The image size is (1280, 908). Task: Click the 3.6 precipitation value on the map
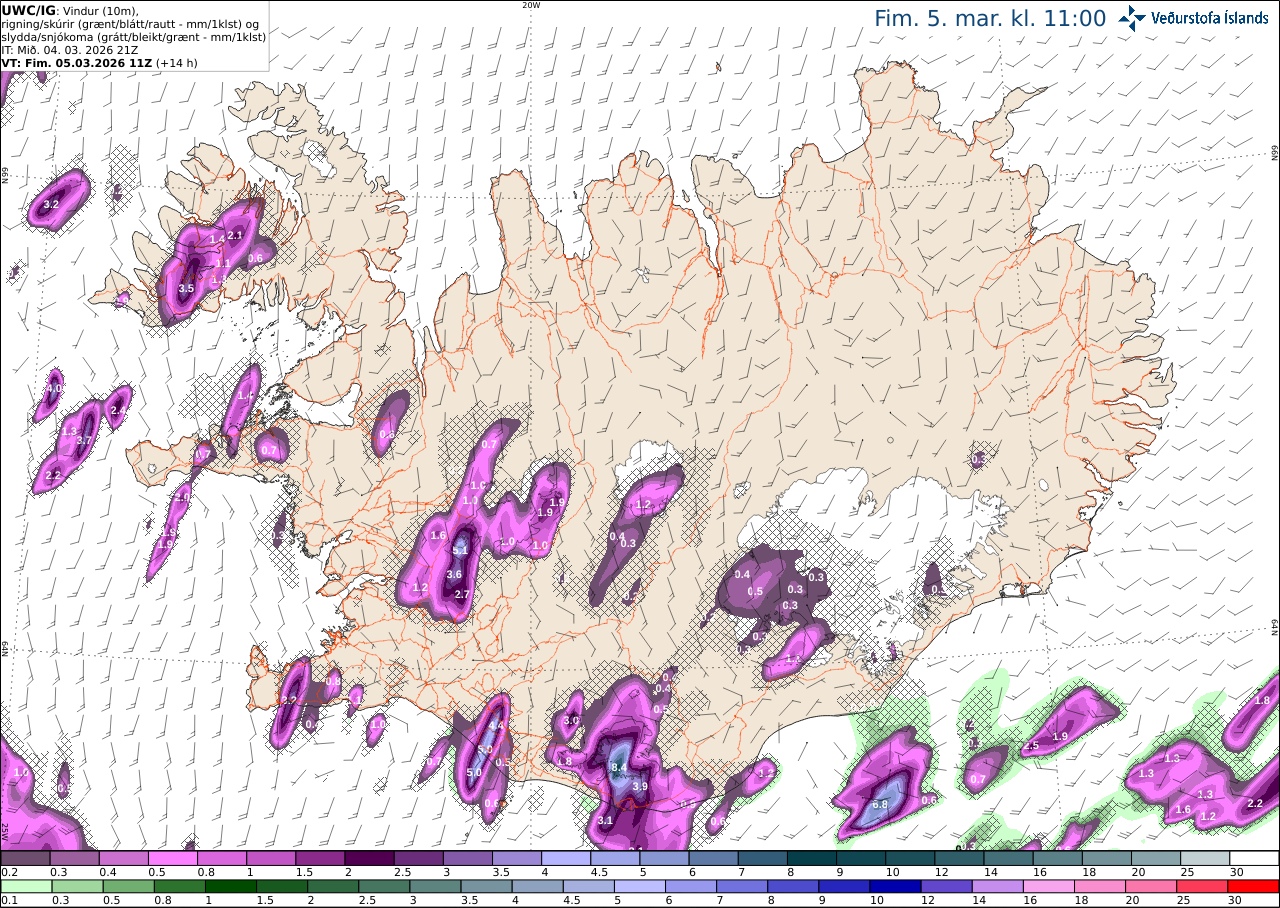pyautogui.click(x=454, y=574)
